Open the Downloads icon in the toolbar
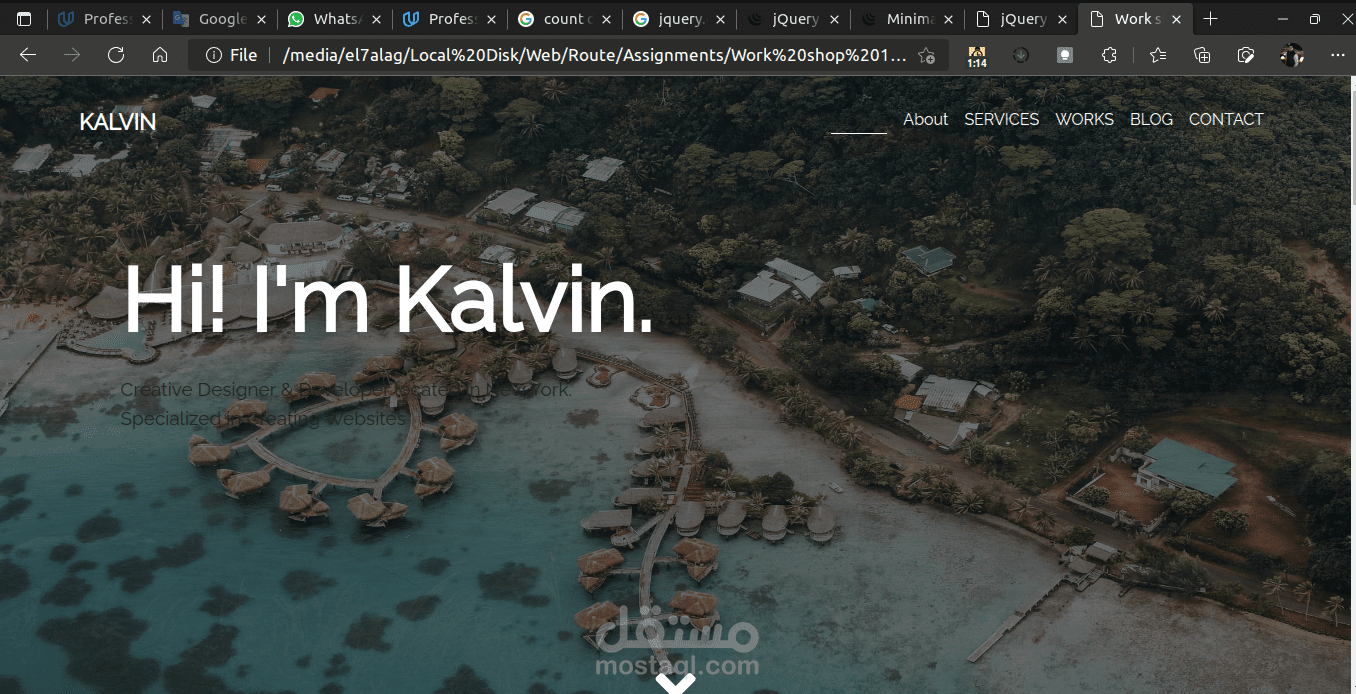This screenshot has width=1356, height=694. 1021,55
